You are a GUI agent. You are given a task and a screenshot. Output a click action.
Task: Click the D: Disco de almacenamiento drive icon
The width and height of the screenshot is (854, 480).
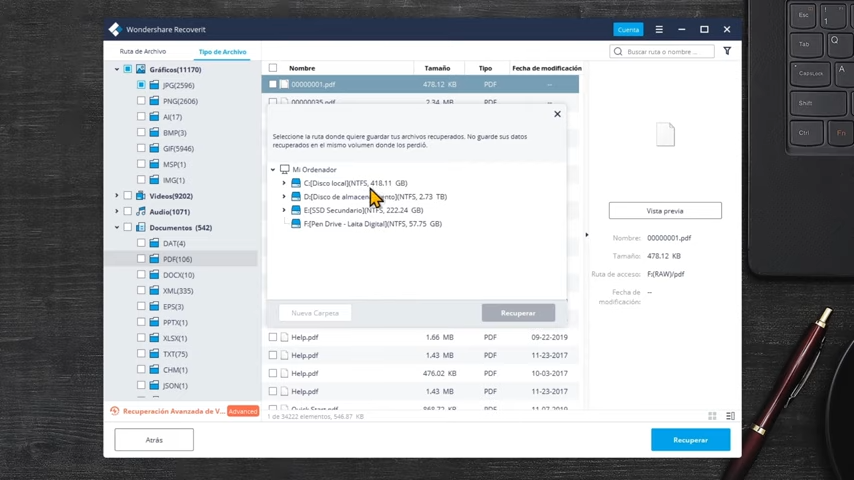click(x=296, y=196)
